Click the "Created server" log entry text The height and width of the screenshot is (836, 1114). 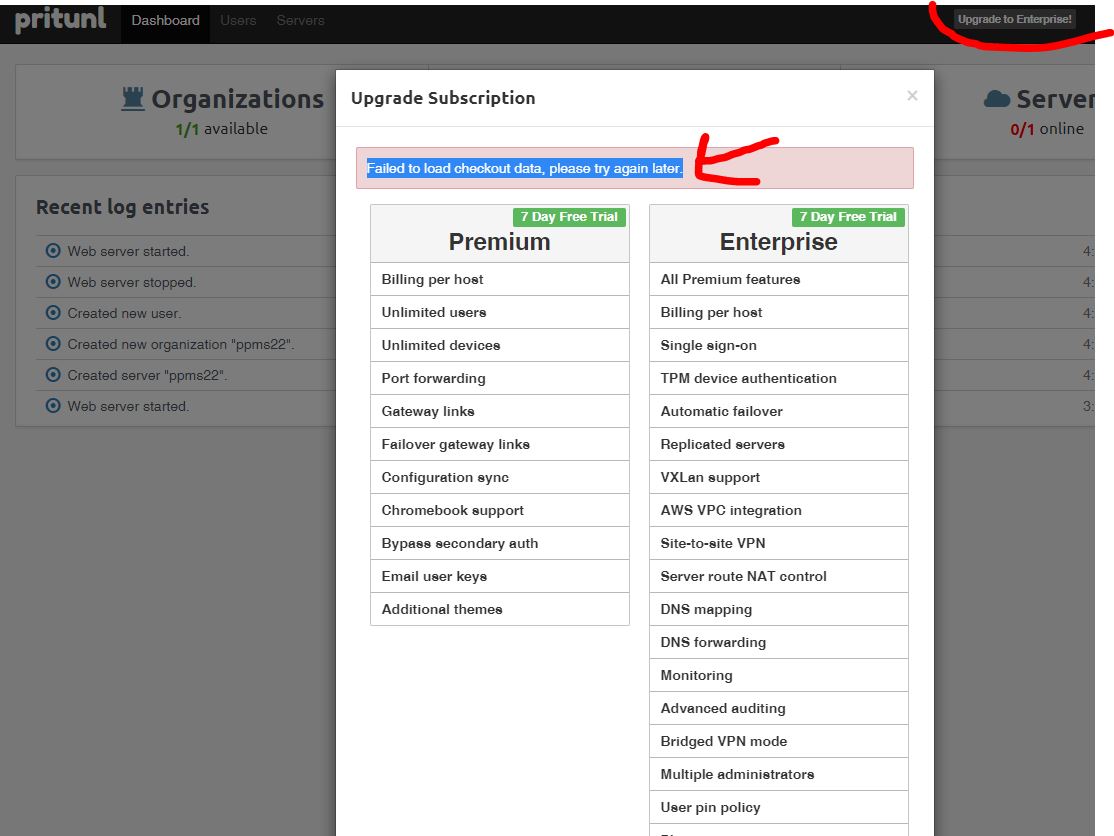click(147, 375)
